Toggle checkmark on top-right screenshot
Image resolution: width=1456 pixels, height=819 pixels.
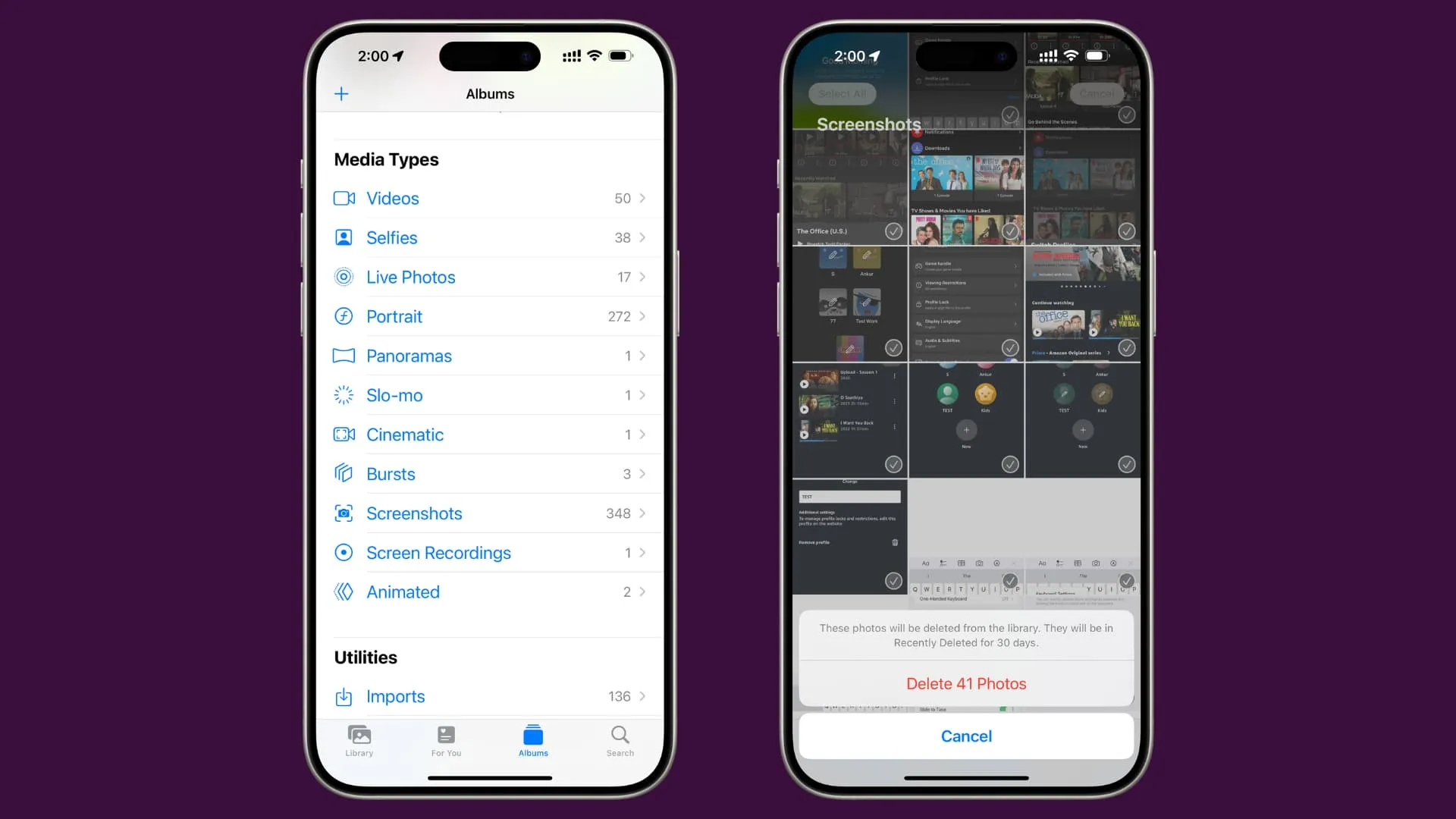coord(1126,116)
